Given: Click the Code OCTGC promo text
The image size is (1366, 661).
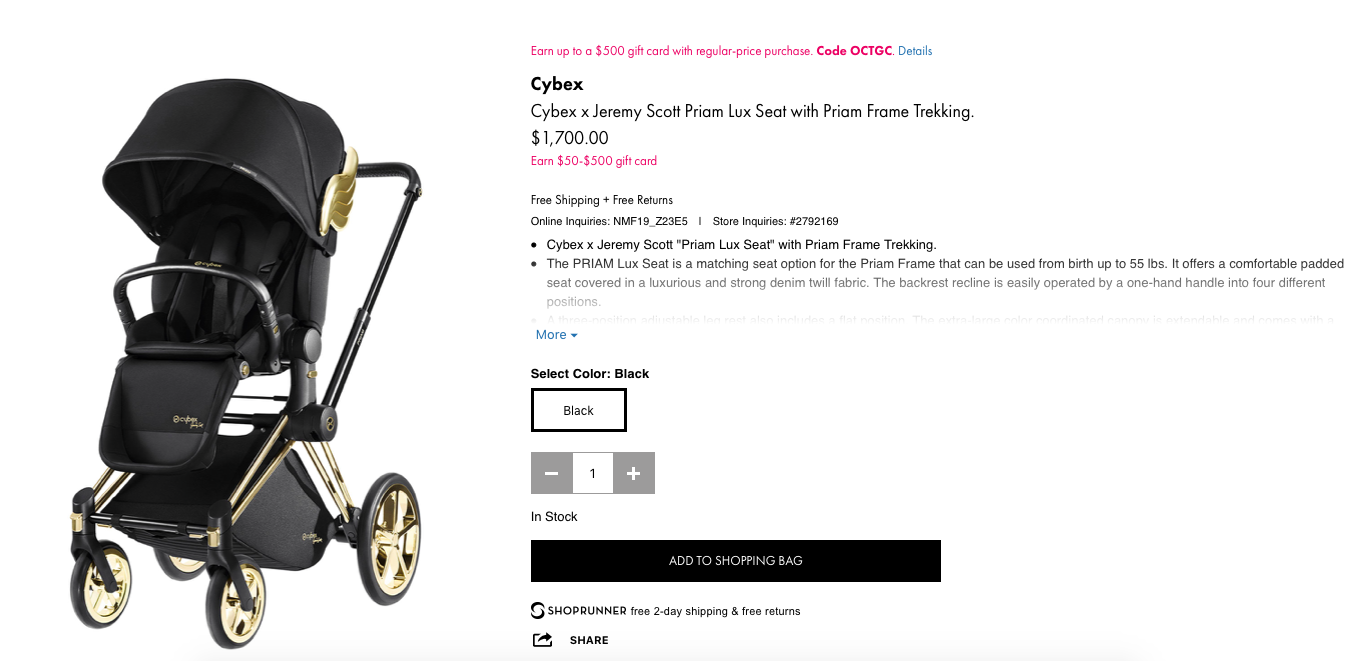Looking at the screenshot, I should 853,51.
